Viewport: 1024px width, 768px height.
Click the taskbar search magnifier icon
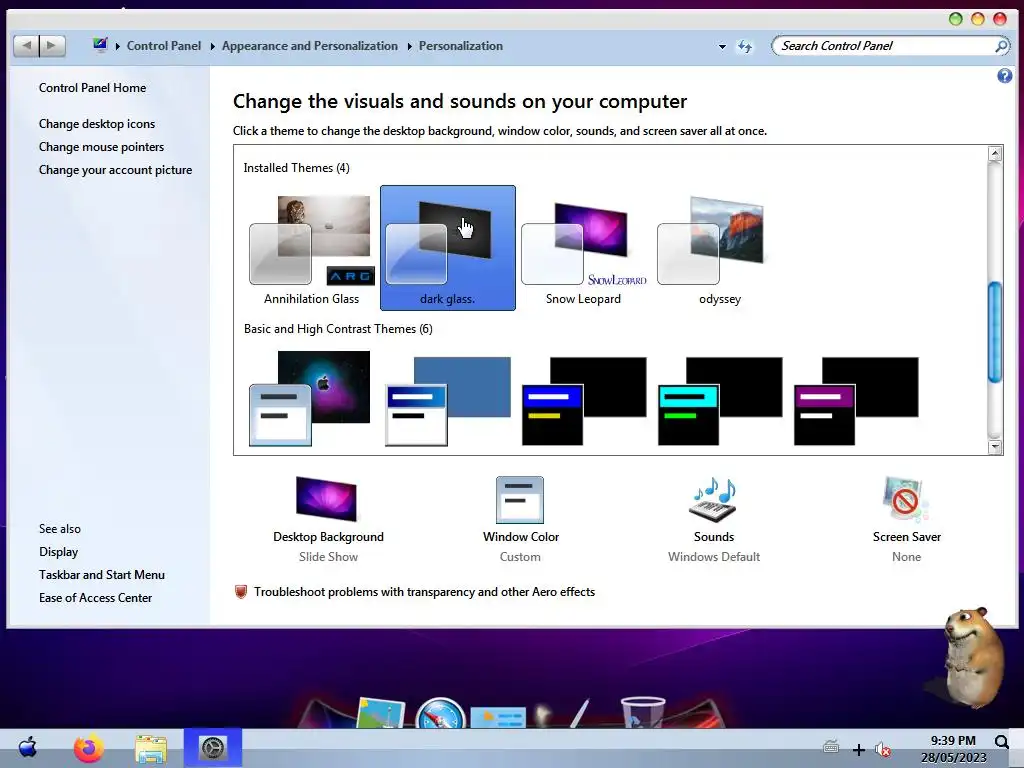pos(1002,742)
